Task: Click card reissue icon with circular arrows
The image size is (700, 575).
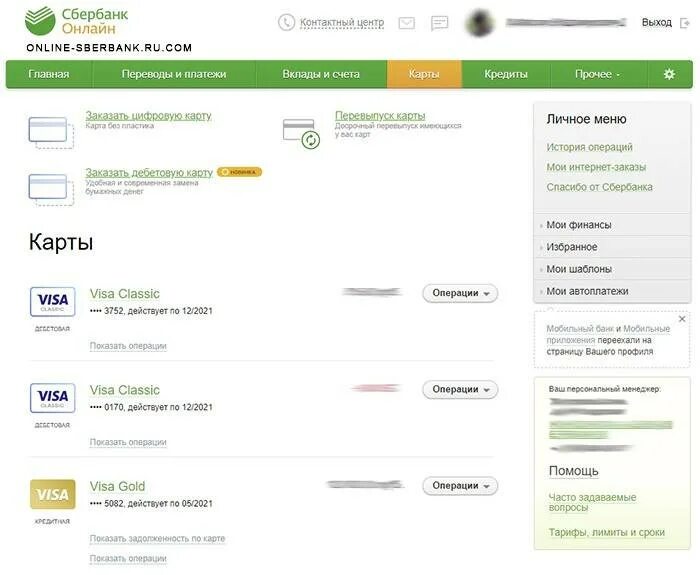Action: tap(301, 133)
